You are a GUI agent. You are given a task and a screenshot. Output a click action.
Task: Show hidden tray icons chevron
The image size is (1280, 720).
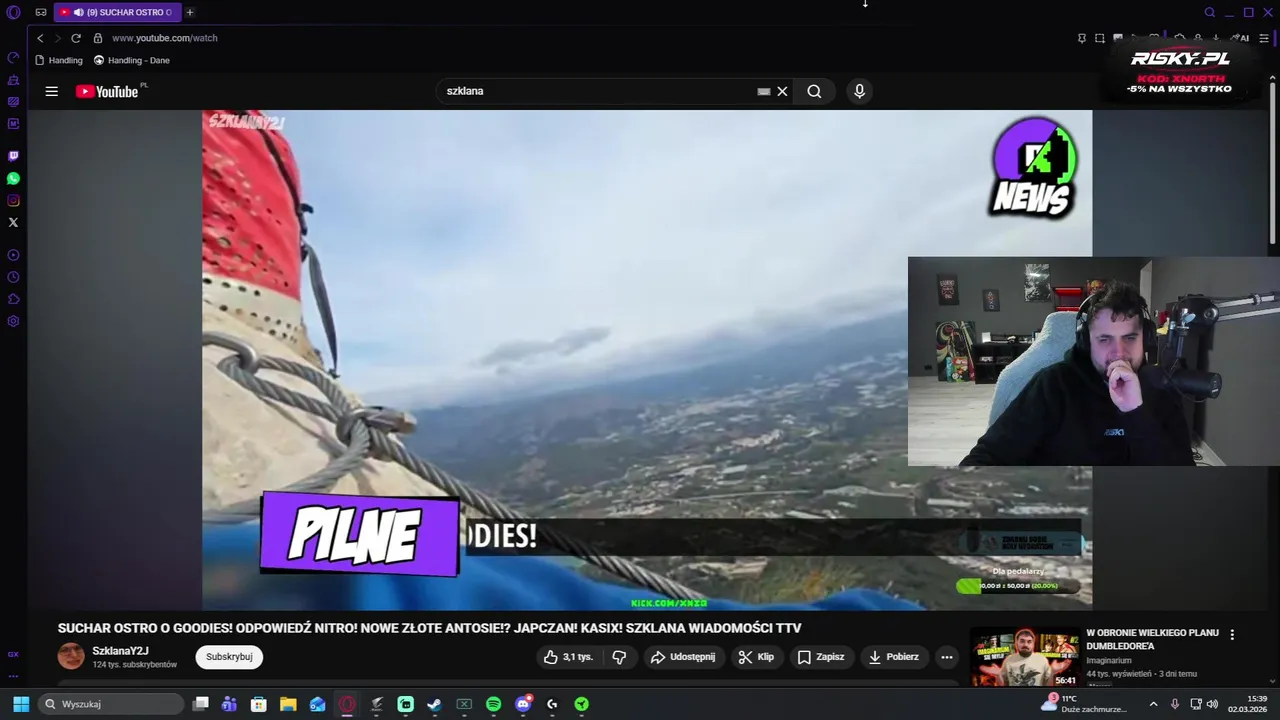[x=1153, y=704]
